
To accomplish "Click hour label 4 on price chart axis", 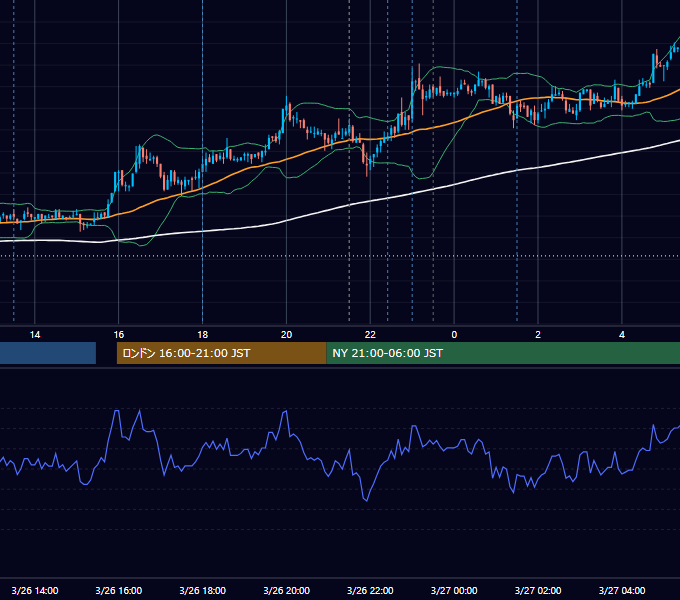I will (622, 335).
